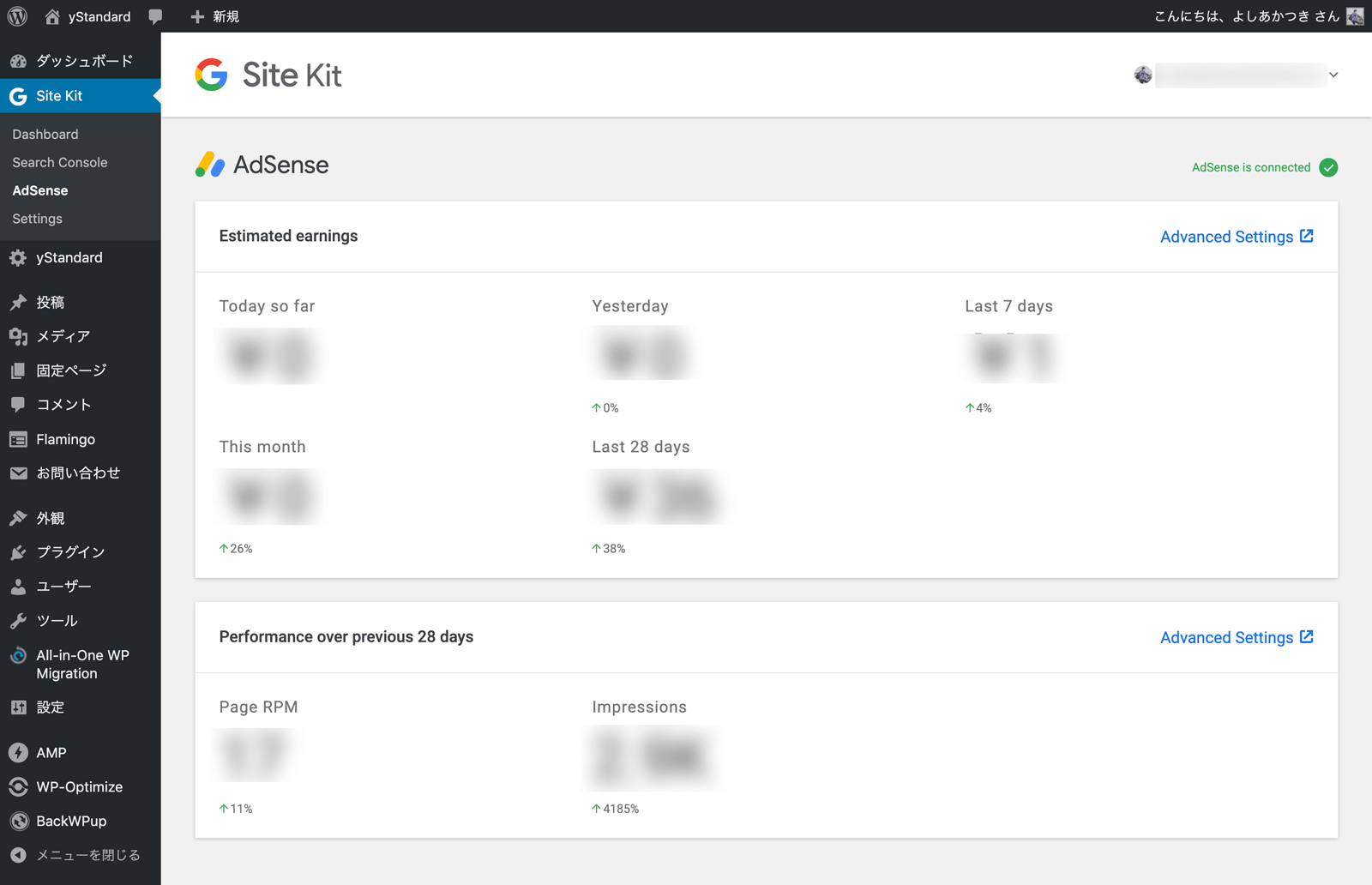
Task: Open All-in-One WP Migration icon
Action: 18,656
